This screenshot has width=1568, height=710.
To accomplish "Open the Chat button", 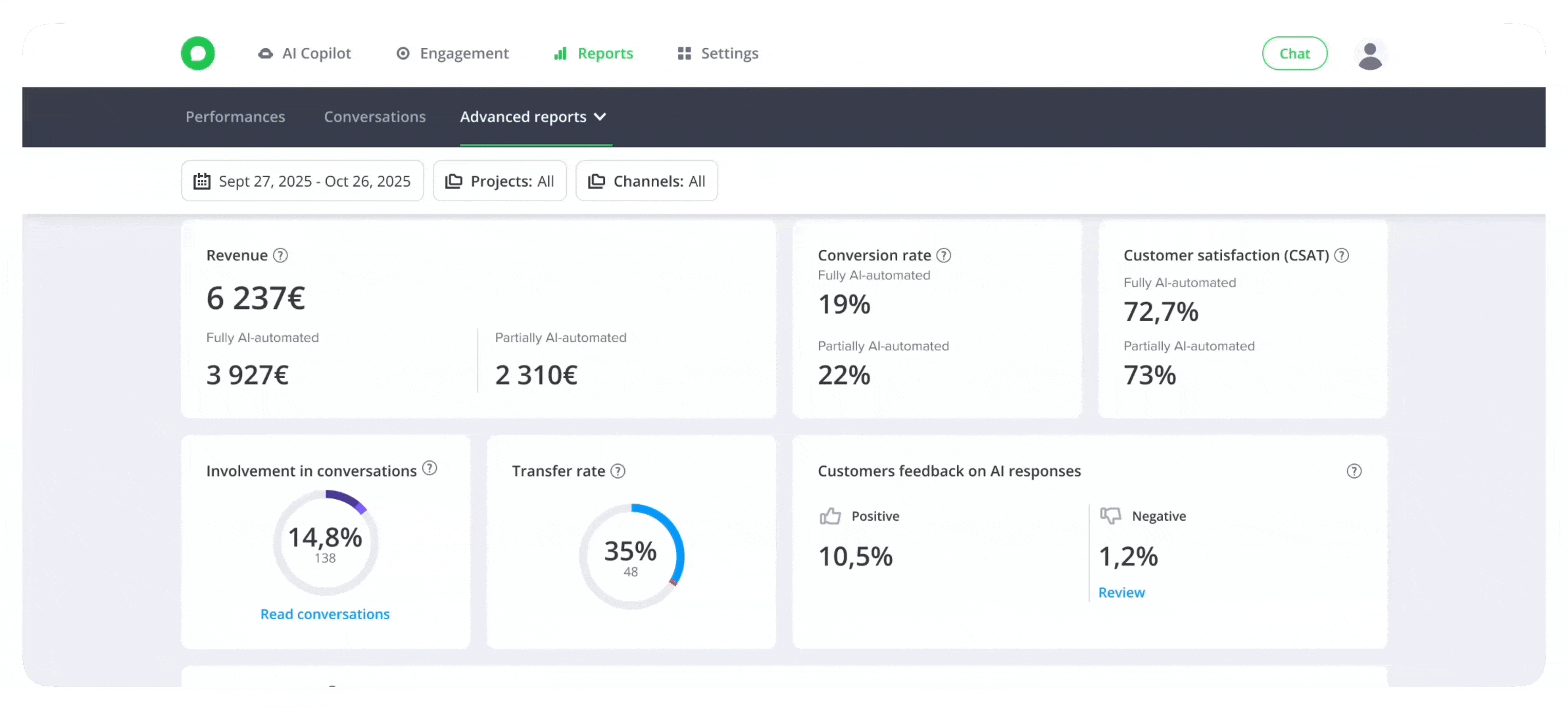I will click(1294, 53).
